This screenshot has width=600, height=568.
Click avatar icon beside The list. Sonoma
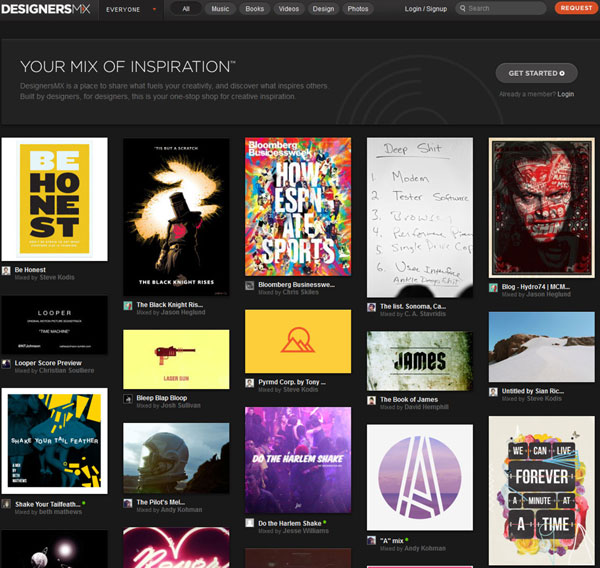pos(371,307)
